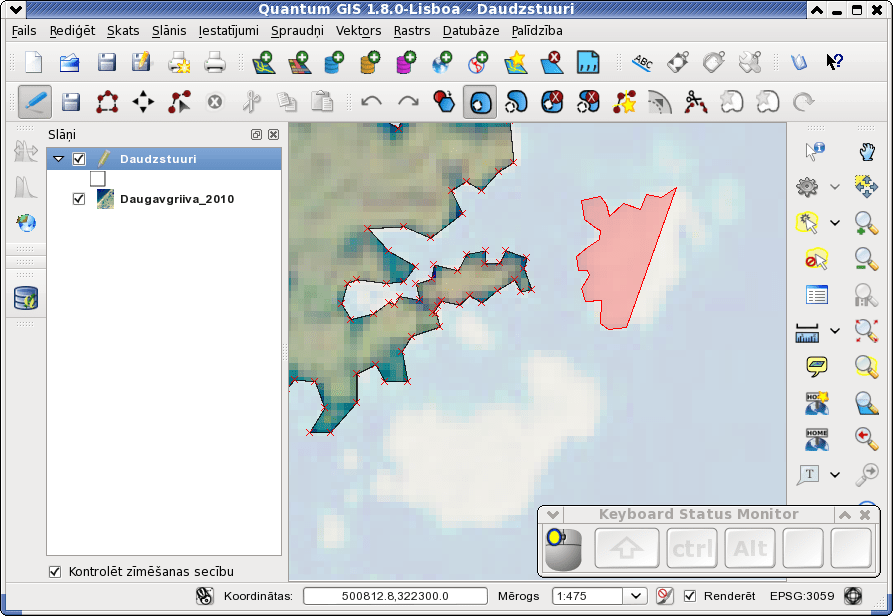The width and height of the screenshot is (893, 616).
Task: Toggle visibility of Daudzstuuri layer
Action: click(x=79, y=159)
